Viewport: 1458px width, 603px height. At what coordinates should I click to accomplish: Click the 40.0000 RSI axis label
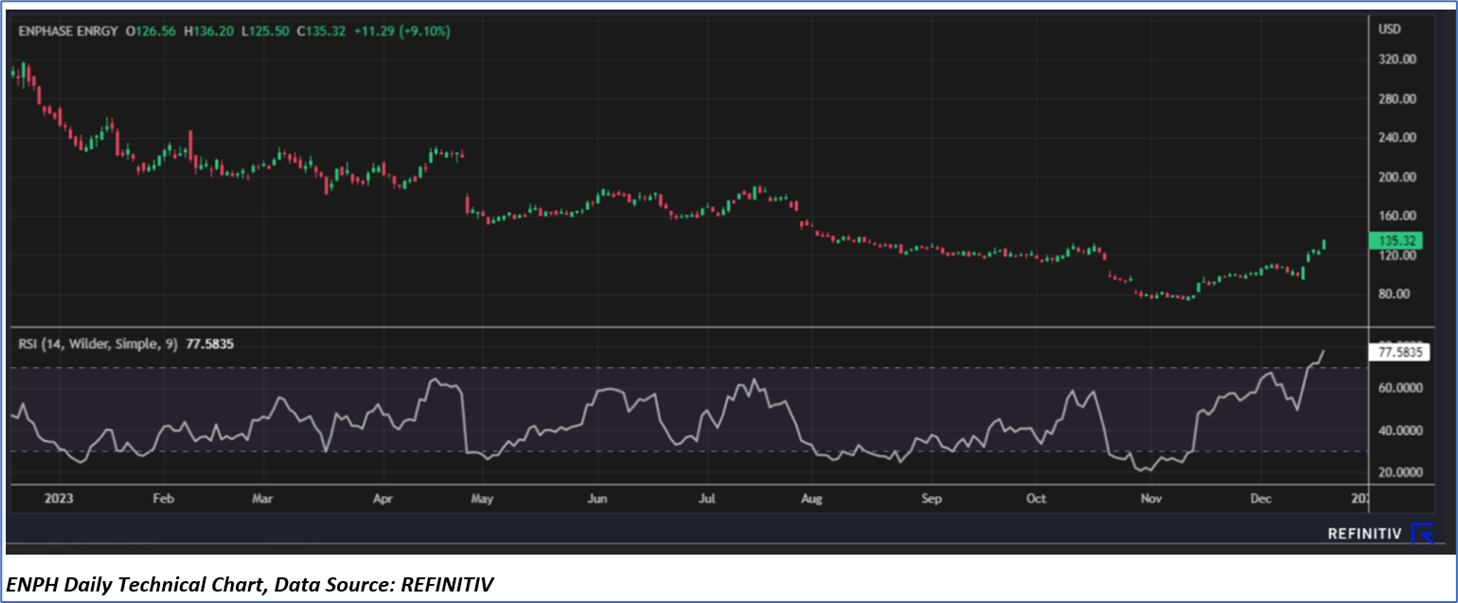point(1401,431)
